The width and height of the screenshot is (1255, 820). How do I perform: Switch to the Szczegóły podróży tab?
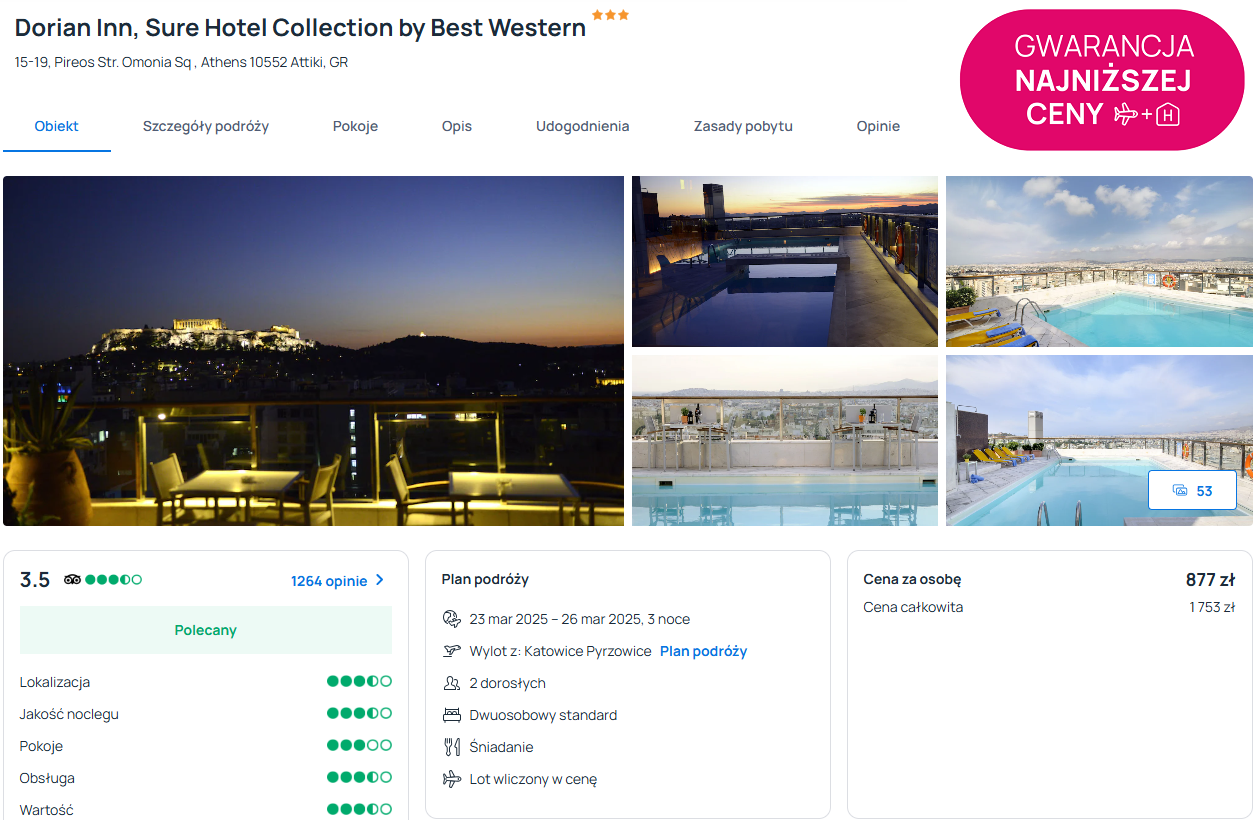(206, 127)
